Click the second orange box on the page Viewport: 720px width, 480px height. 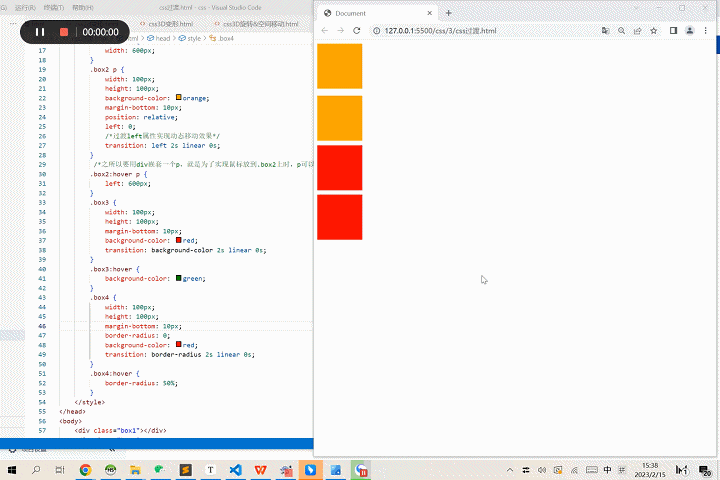coord(339,118)
